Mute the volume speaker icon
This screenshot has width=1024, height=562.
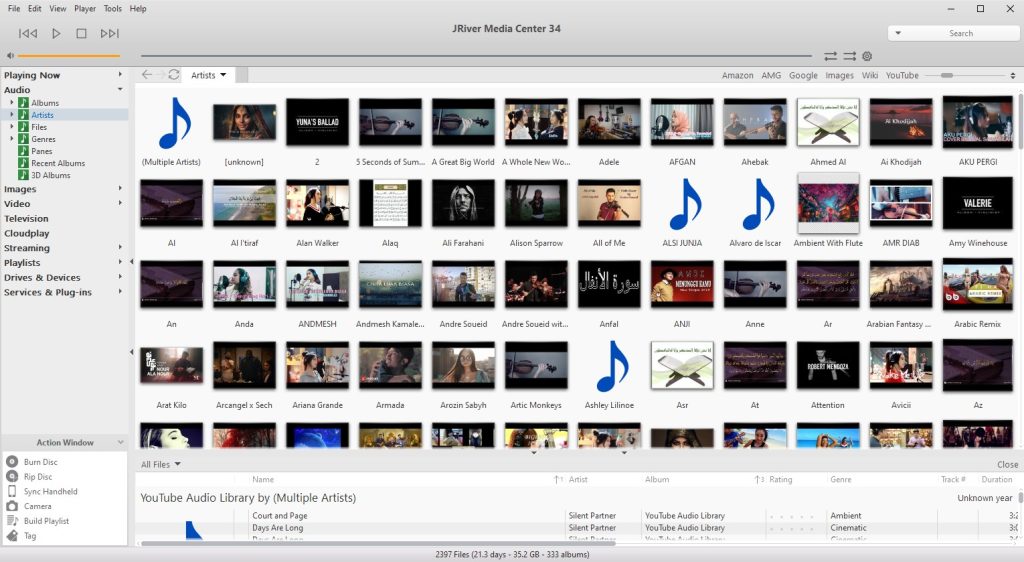[10, 56]
